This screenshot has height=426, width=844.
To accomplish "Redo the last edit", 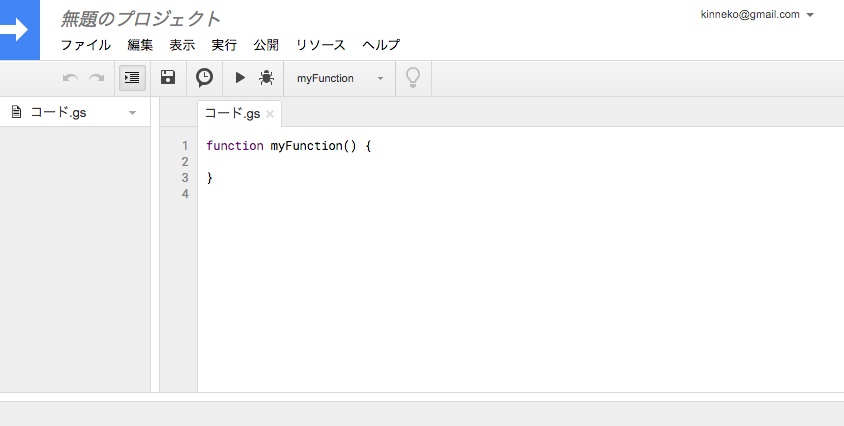I will (x=96, y=78).
